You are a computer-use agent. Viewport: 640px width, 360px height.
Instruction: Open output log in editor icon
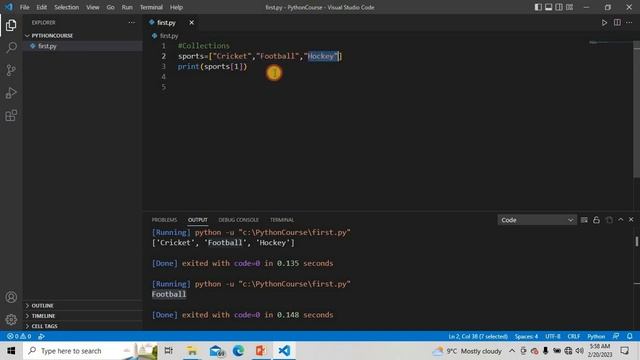pyautogui.click(x=609, y=220)
